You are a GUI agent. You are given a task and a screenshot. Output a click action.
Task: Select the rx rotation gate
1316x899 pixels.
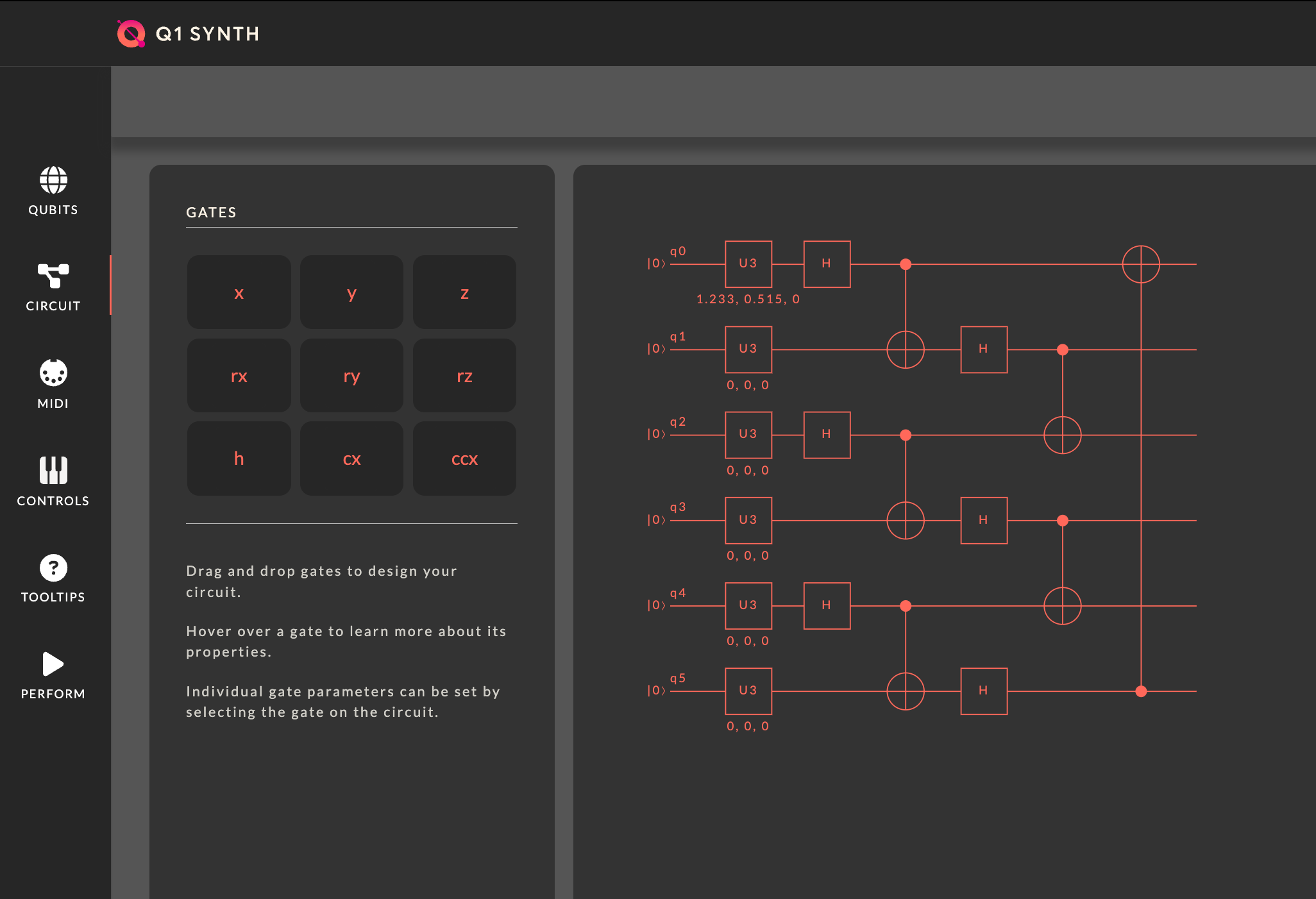239,376
